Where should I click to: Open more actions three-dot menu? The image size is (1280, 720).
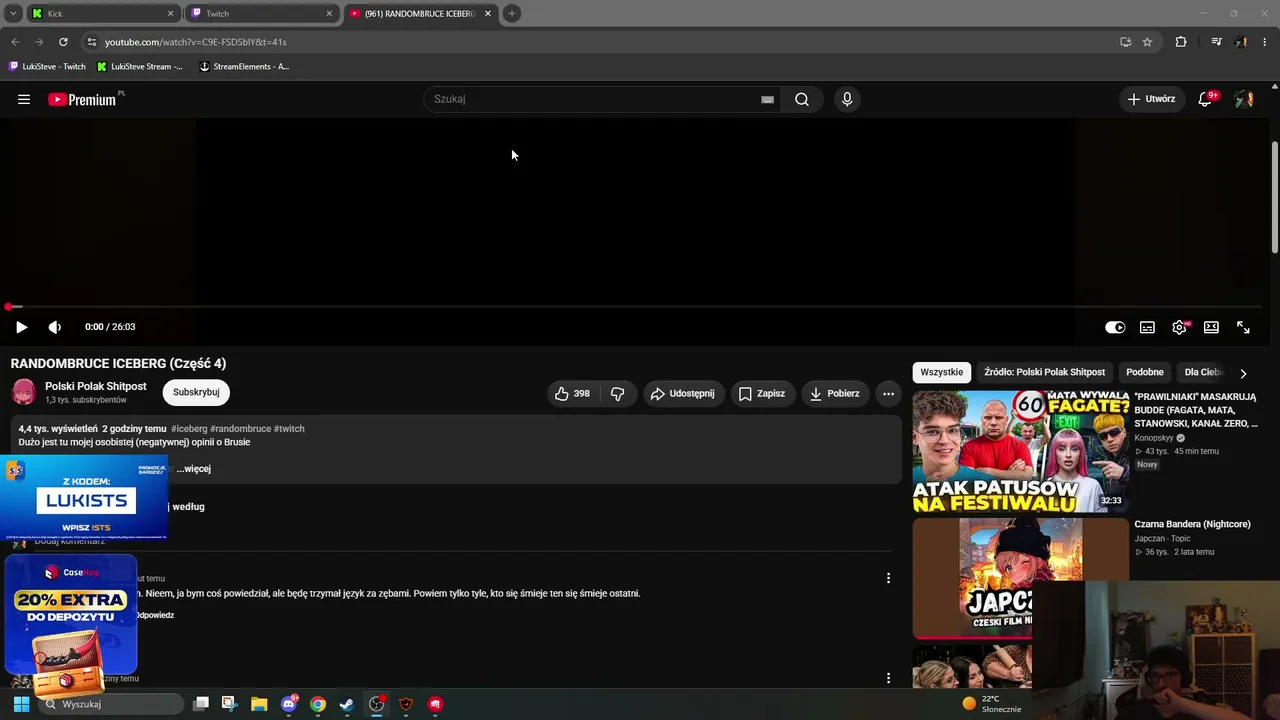click(x=888, y=394)
